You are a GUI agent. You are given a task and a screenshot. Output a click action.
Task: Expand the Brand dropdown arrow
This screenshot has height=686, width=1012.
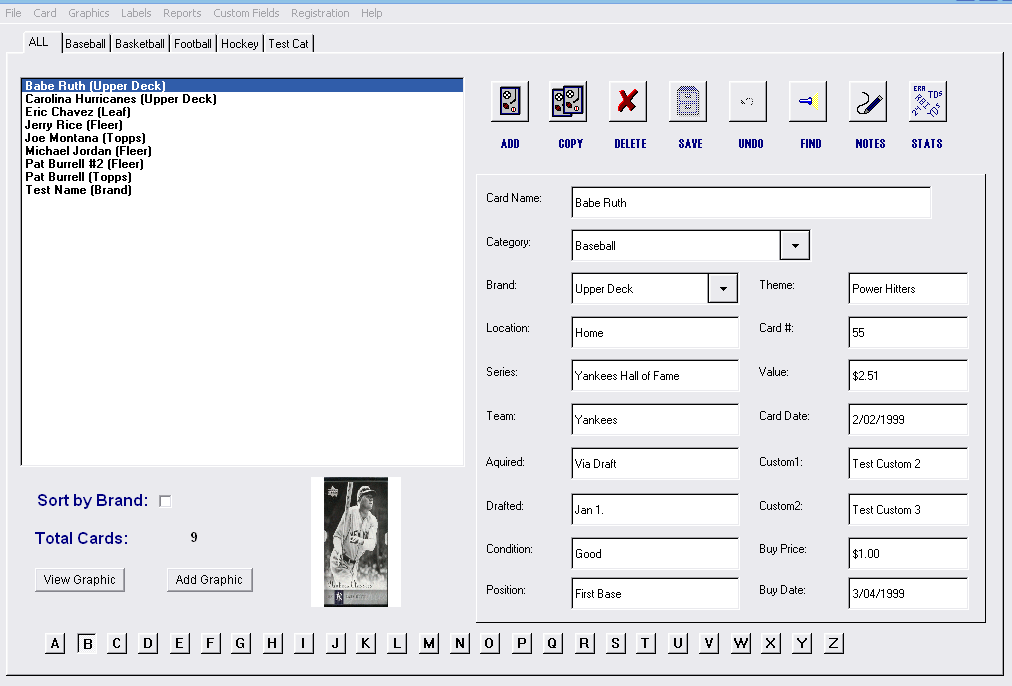coord(723,288)
